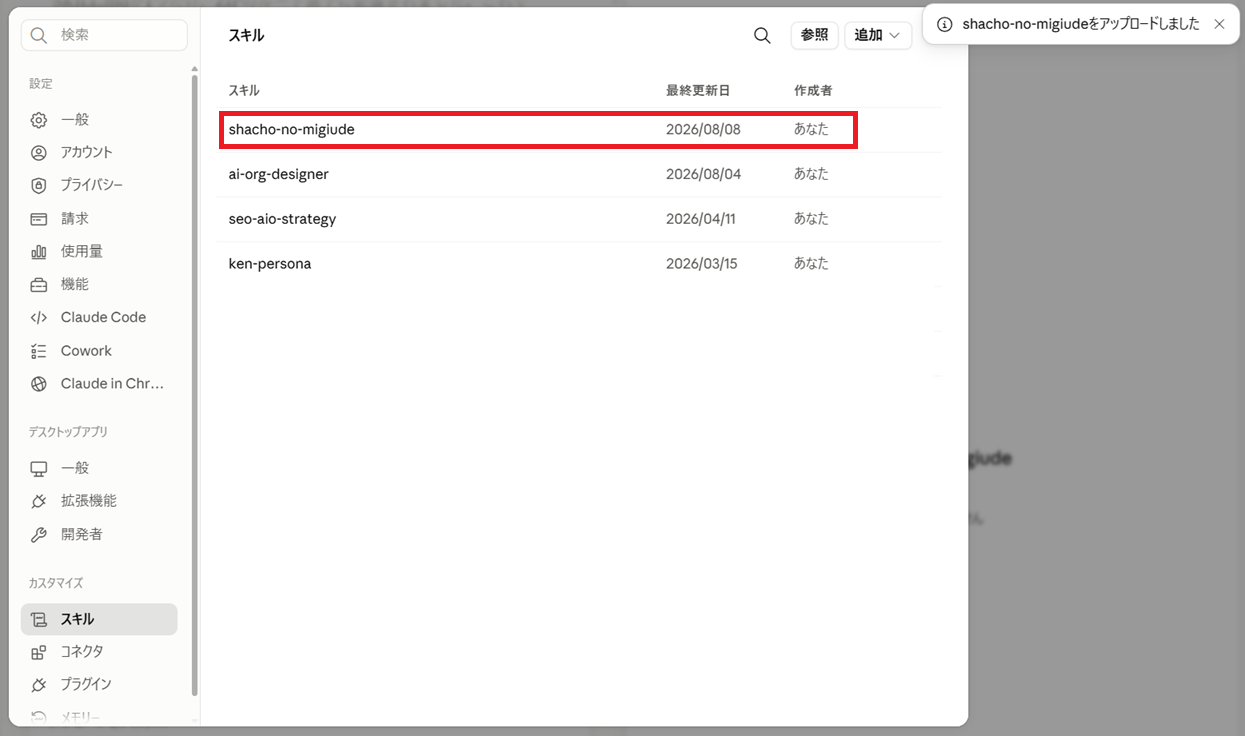Click the スキル sidebar icon
The height and width of the screenshot is (736, 1245).
(x=39, y=620)
